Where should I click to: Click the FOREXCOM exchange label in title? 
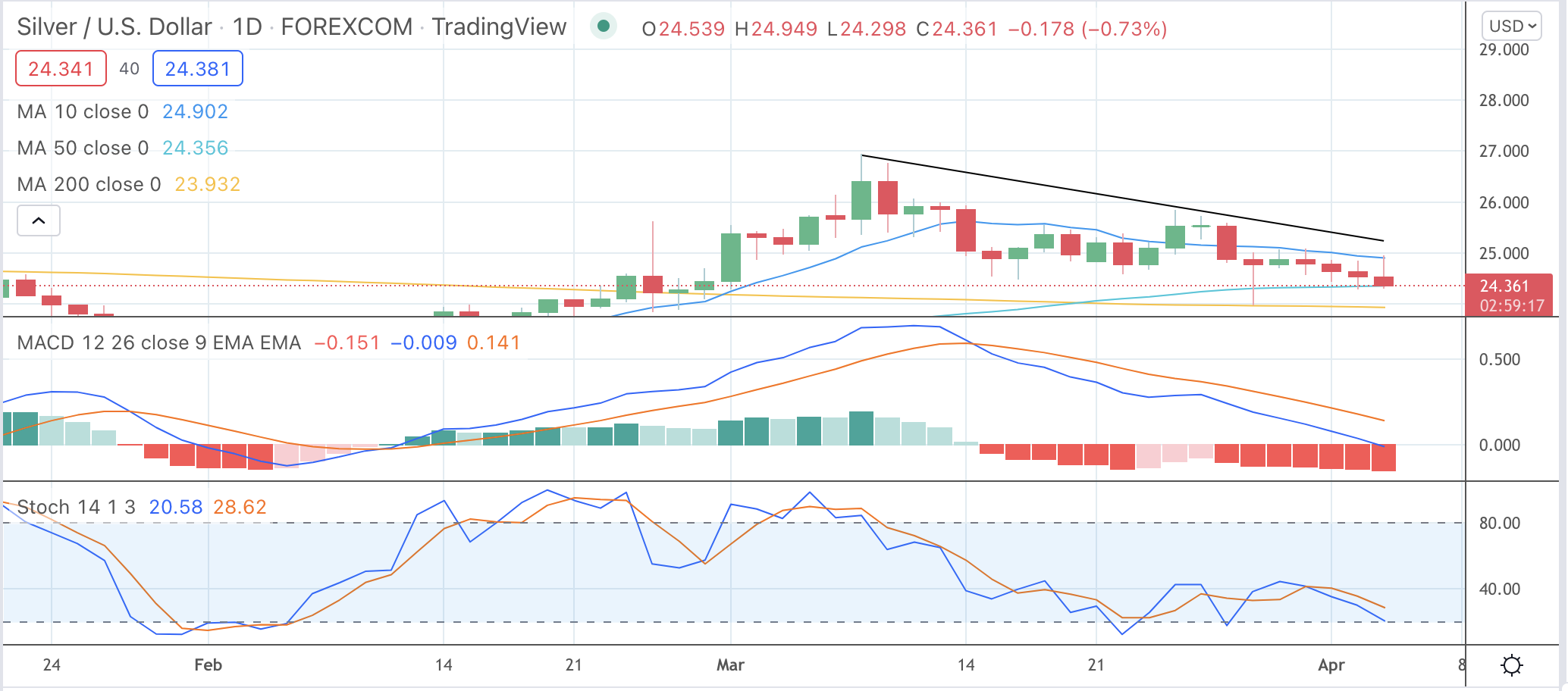[x=347, y=27]
